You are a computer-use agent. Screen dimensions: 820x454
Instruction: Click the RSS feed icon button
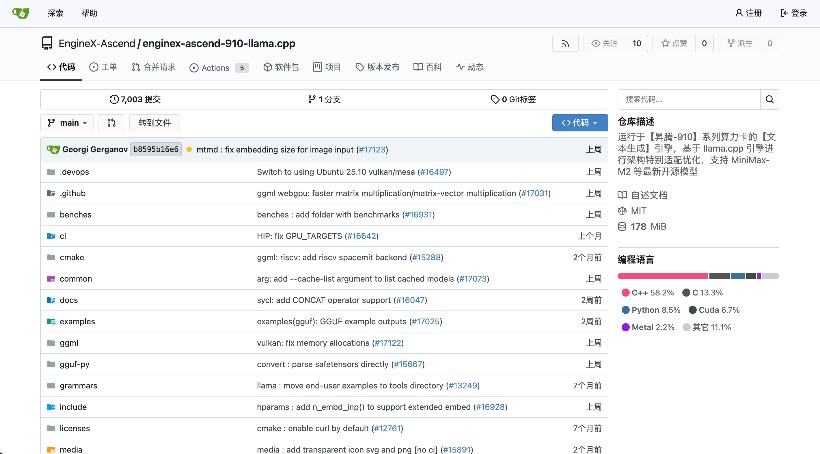click(x=565, y=44)
